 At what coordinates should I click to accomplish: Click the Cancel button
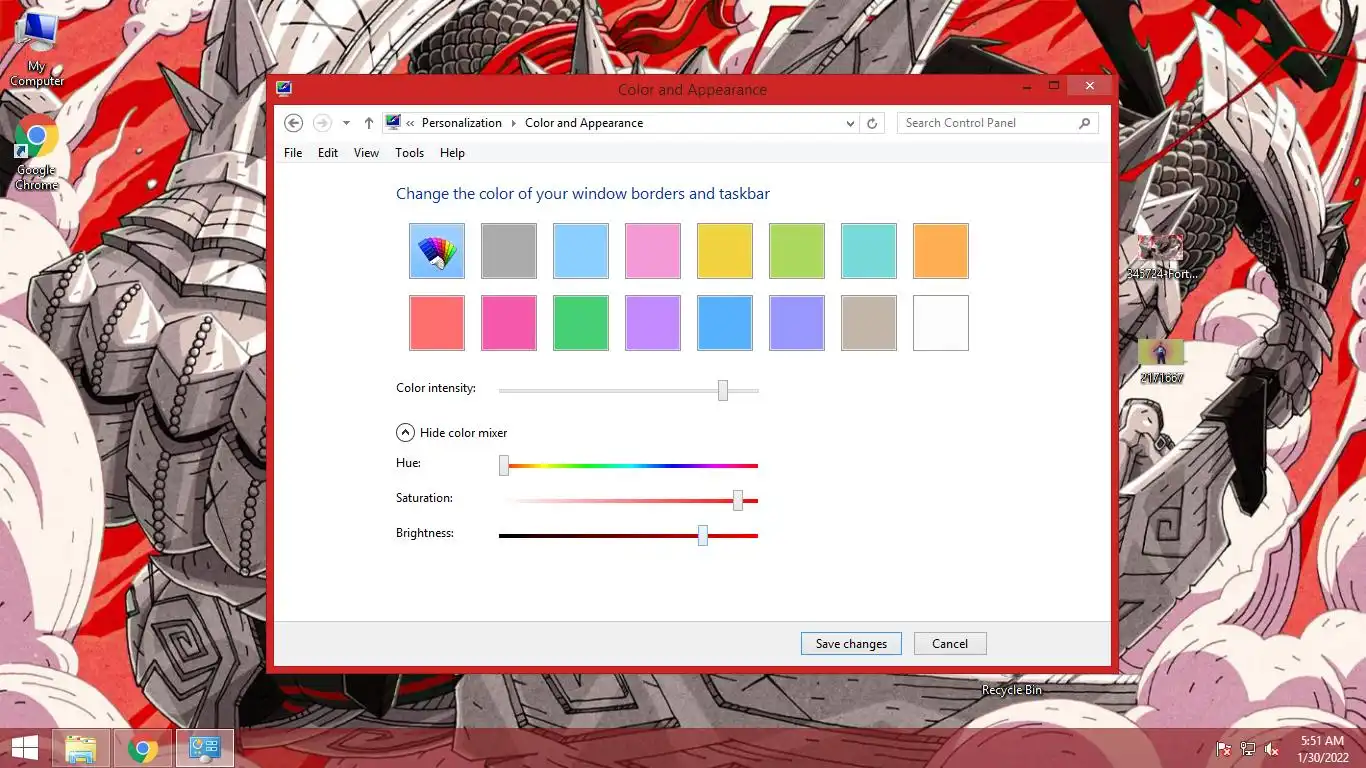950,644
